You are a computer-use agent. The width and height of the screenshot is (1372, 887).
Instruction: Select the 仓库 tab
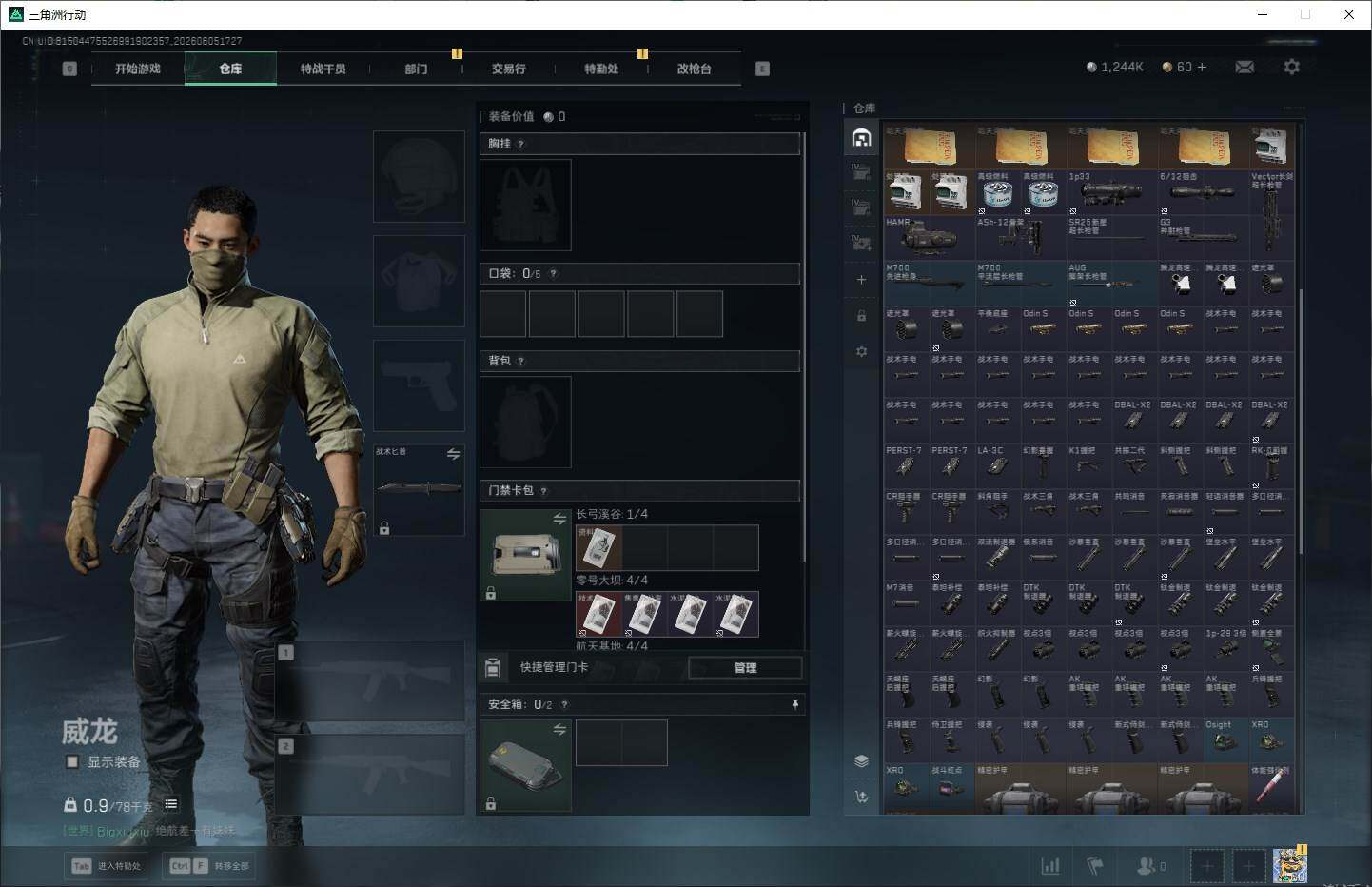point(230,69)
